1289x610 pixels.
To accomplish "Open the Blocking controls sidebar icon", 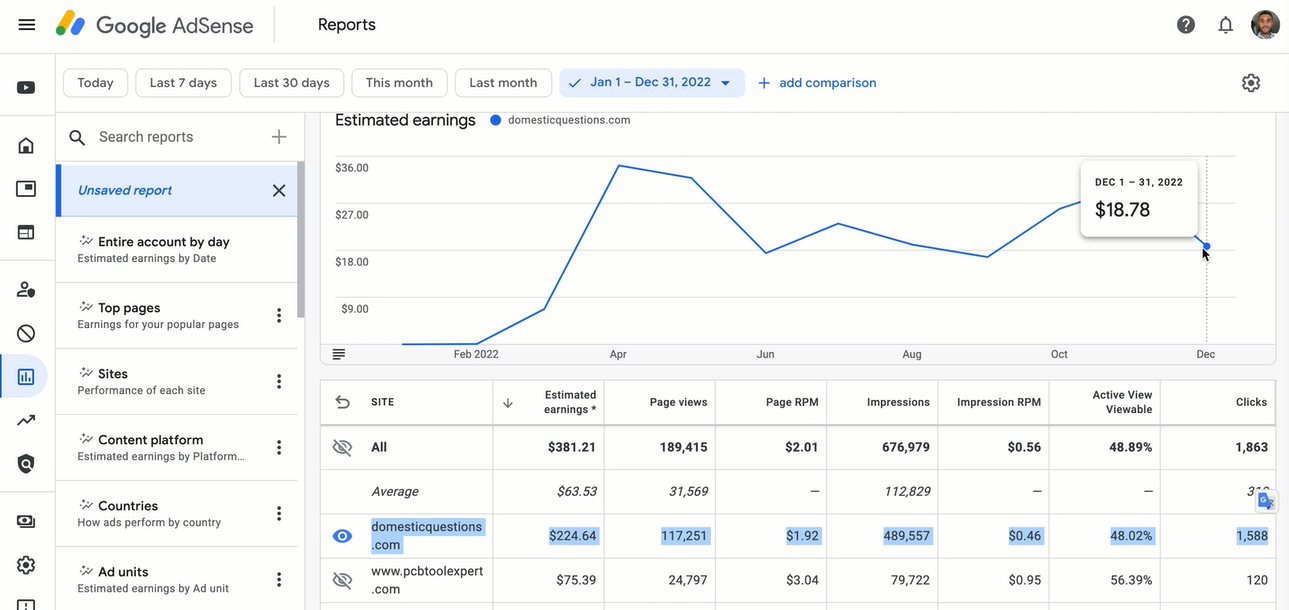I will (x=26, y=333).
